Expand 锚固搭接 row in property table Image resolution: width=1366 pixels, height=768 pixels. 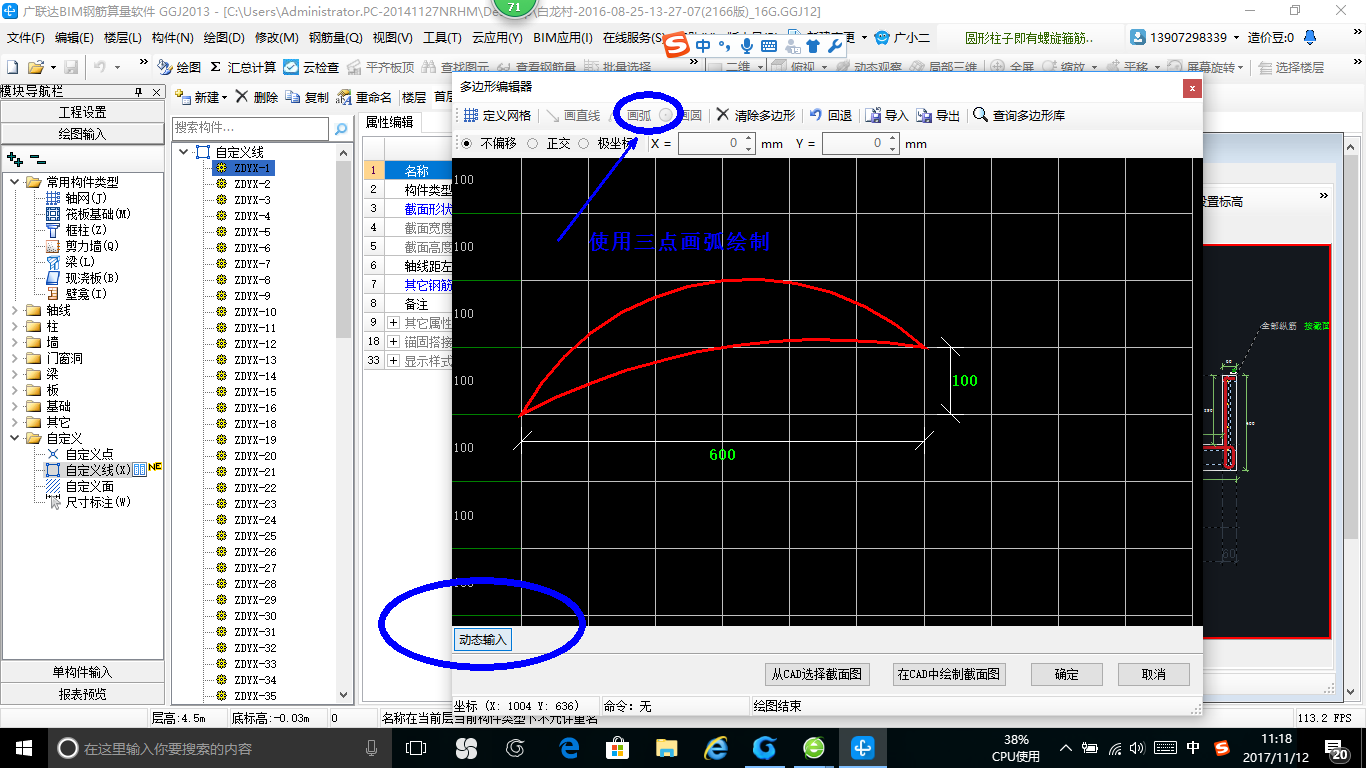[393, 341]
